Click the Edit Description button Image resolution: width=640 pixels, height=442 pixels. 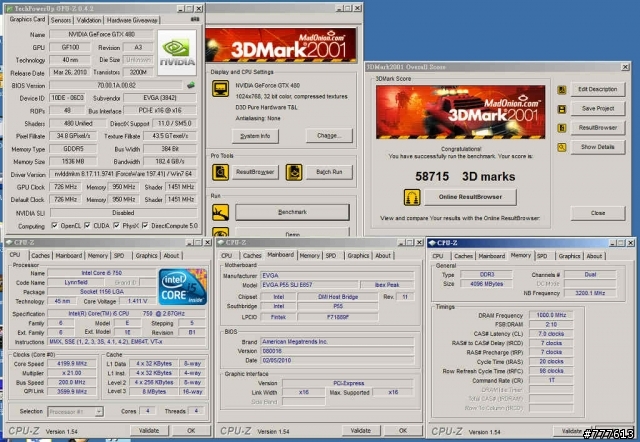point(598,89)
